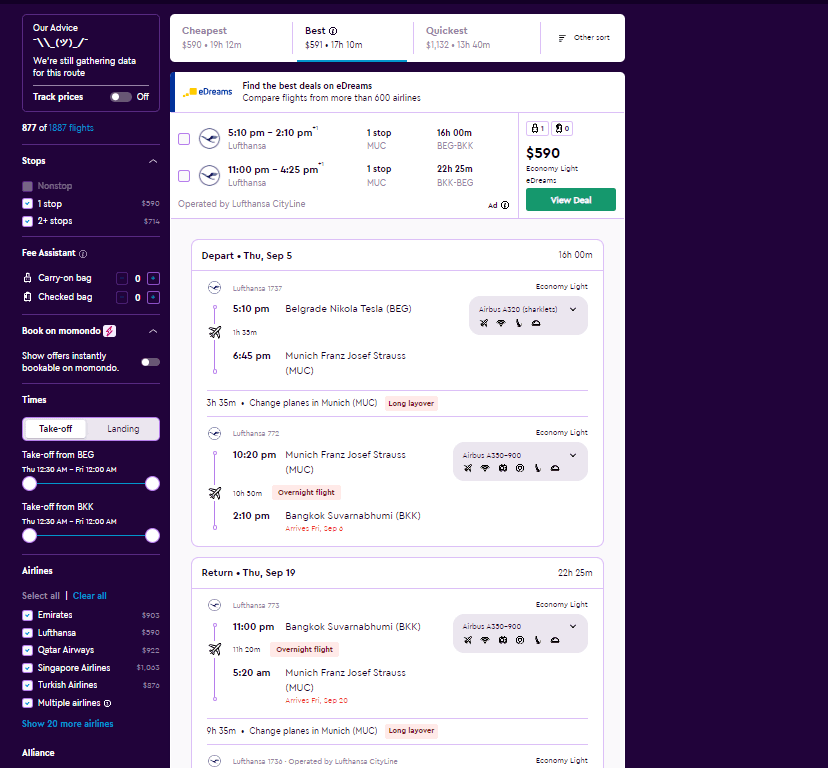
Task: Increase Carry-on bag count
Action: point(153,278)
